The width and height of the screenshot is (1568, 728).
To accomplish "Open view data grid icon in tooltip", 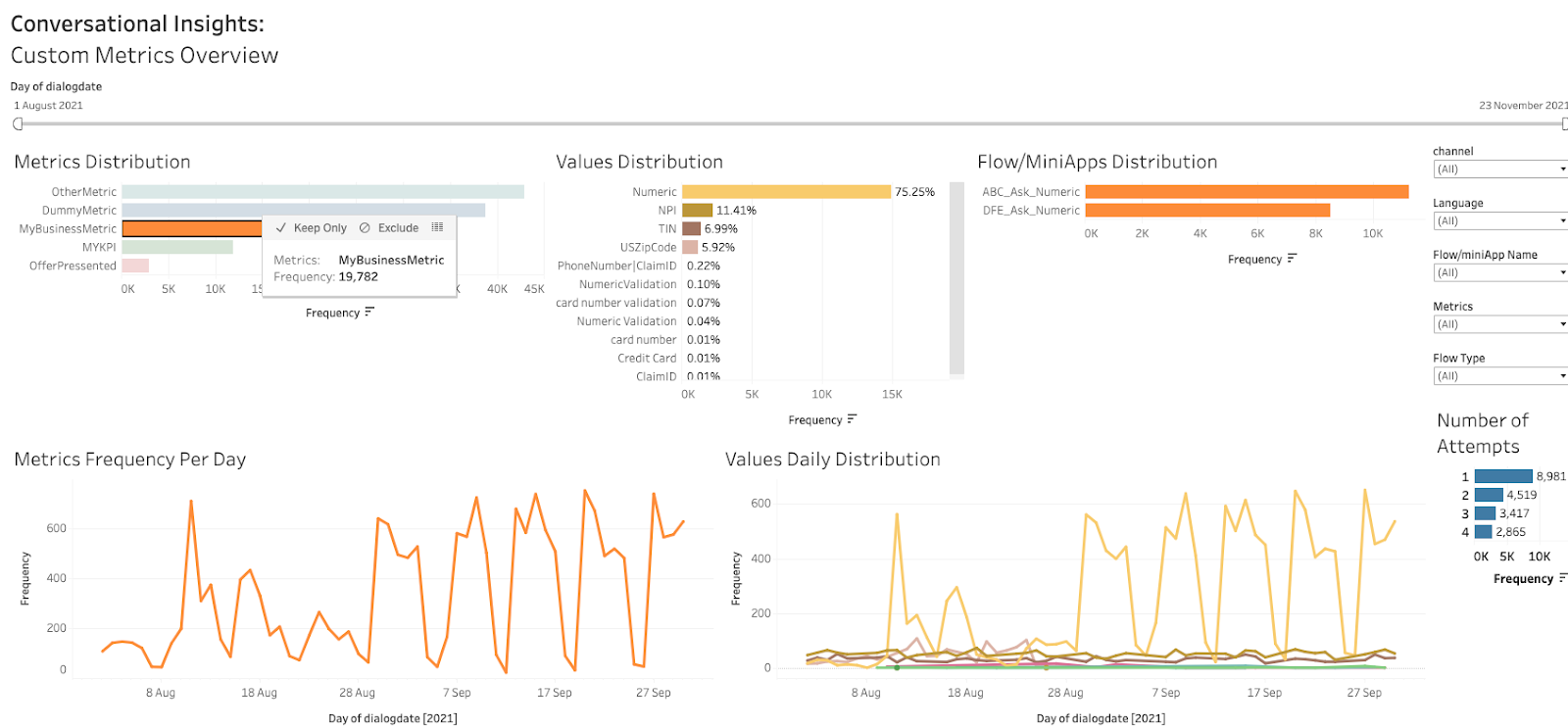I will pyautogui.click(x=437, y=227).
